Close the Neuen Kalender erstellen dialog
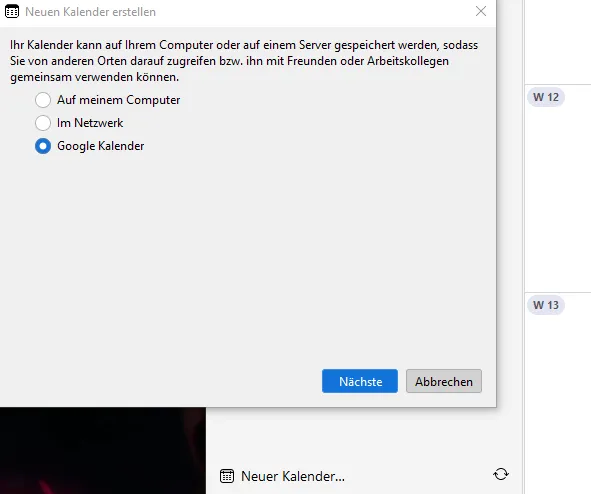591x494 pixels. pyautogui.click(x=481, y=11)
